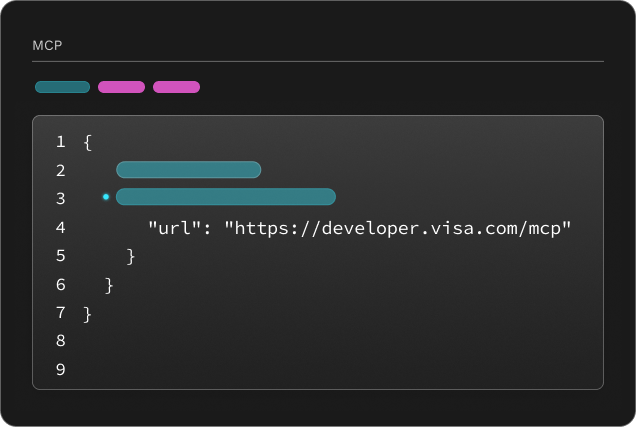The image size is (636, 427).
Task: Click the teal placeholder bar on line 2
Action: pyautogui.click(x=189, y=170)
